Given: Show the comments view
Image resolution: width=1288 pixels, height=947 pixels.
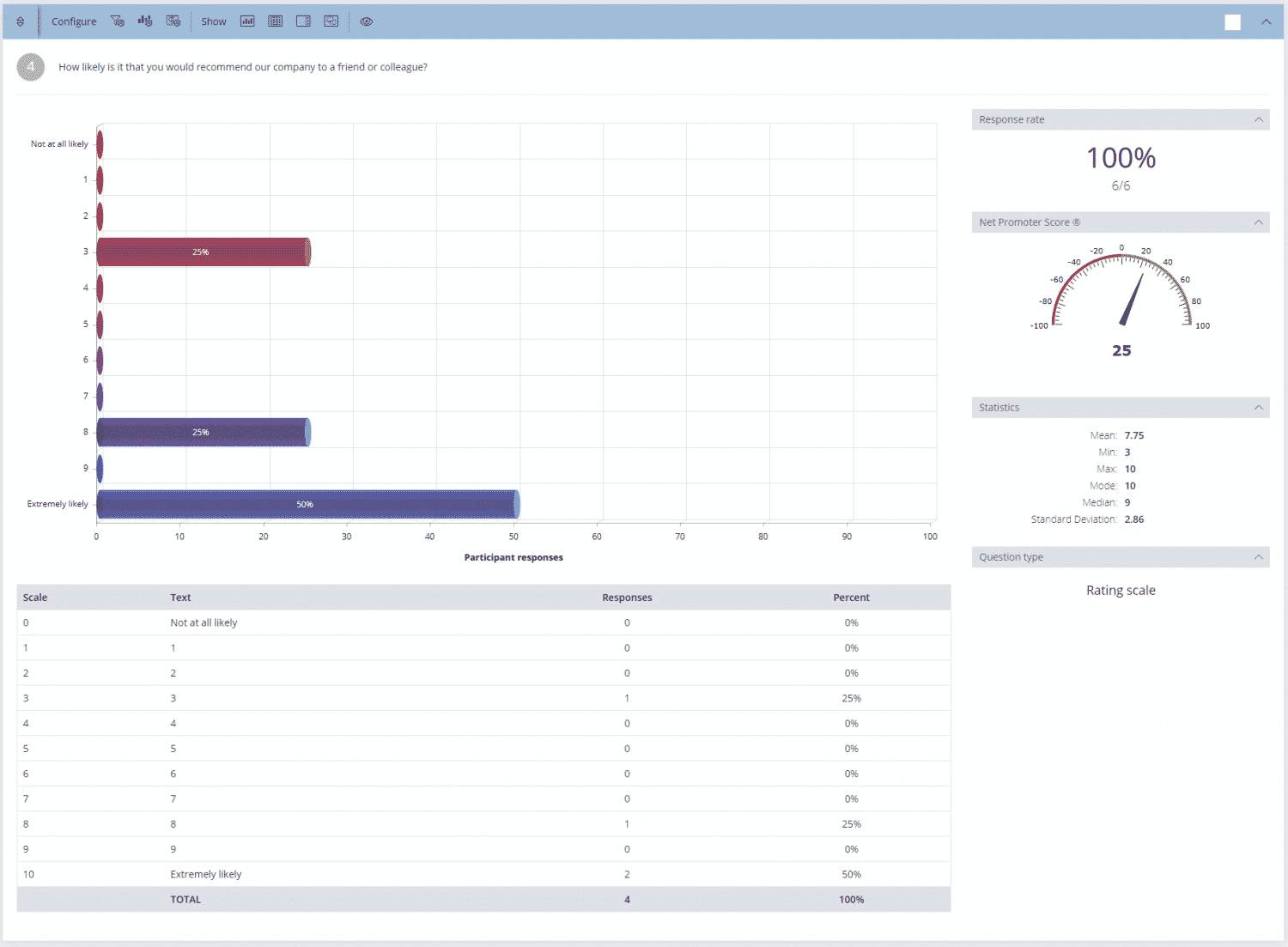Looking at the screenshot, I should tap(331, 21).
